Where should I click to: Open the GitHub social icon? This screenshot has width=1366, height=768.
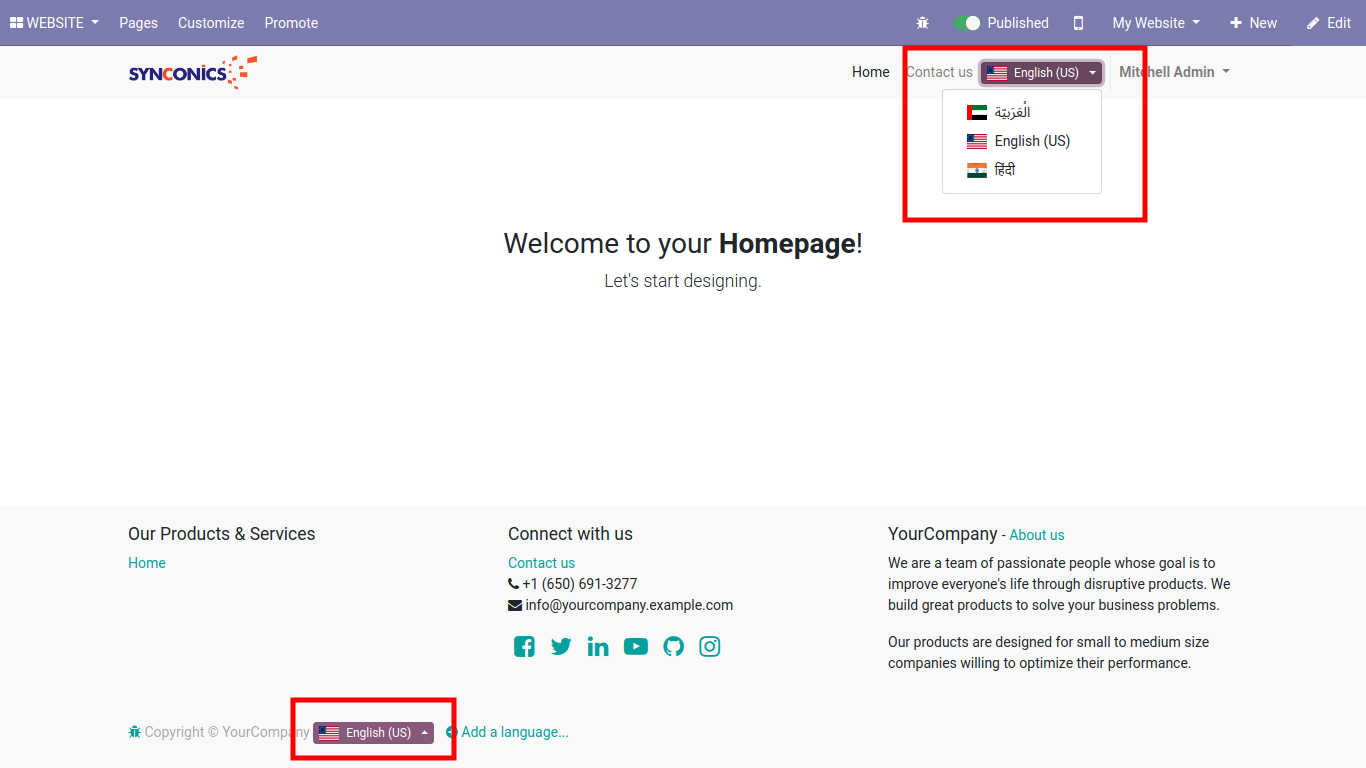point(673,647)
